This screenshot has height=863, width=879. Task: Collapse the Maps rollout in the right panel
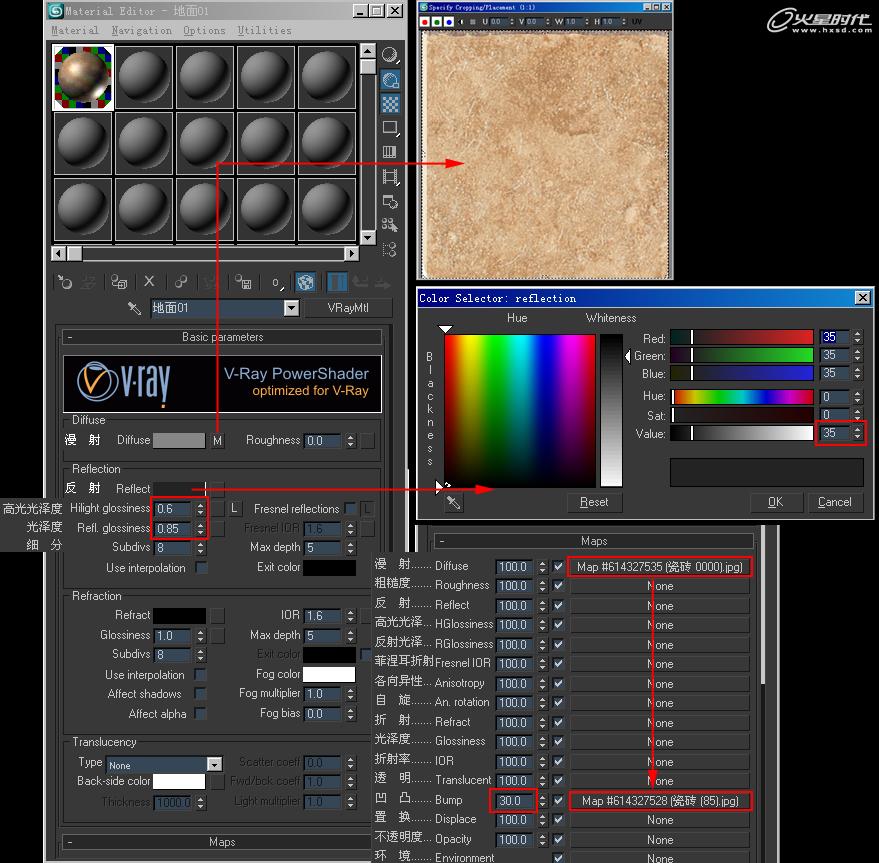tap(594, 541)
